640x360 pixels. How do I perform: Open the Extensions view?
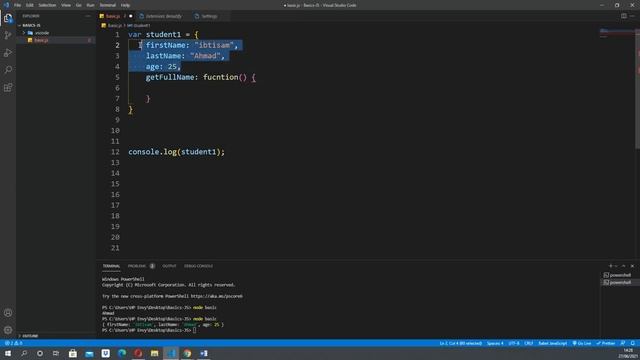(8, 87)
